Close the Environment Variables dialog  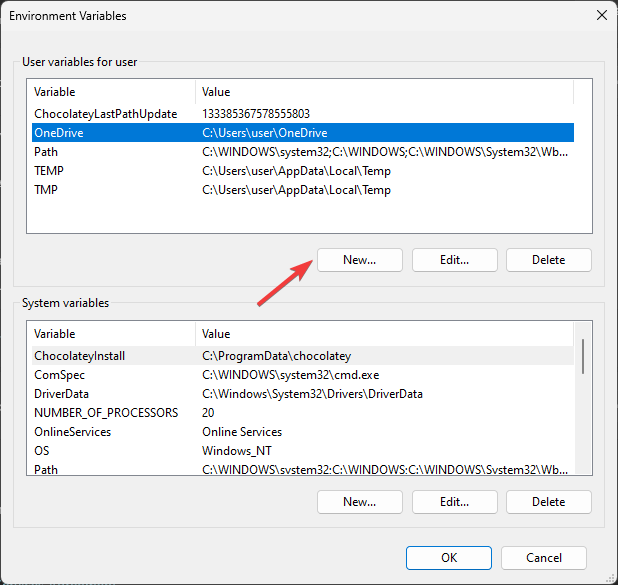pos(601,16)
